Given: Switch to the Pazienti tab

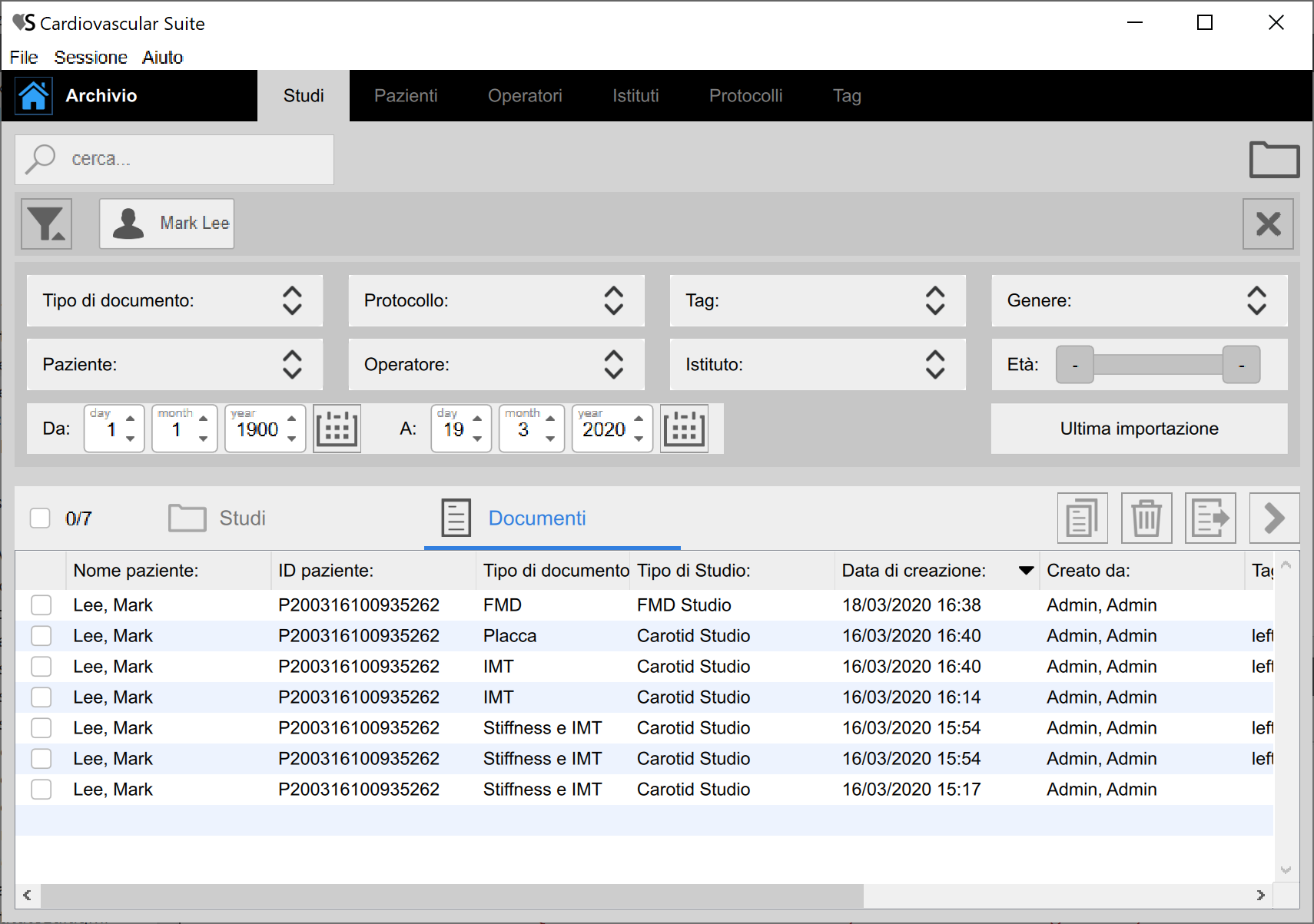Looking at the screenshot, I should [x=406, y=96].
